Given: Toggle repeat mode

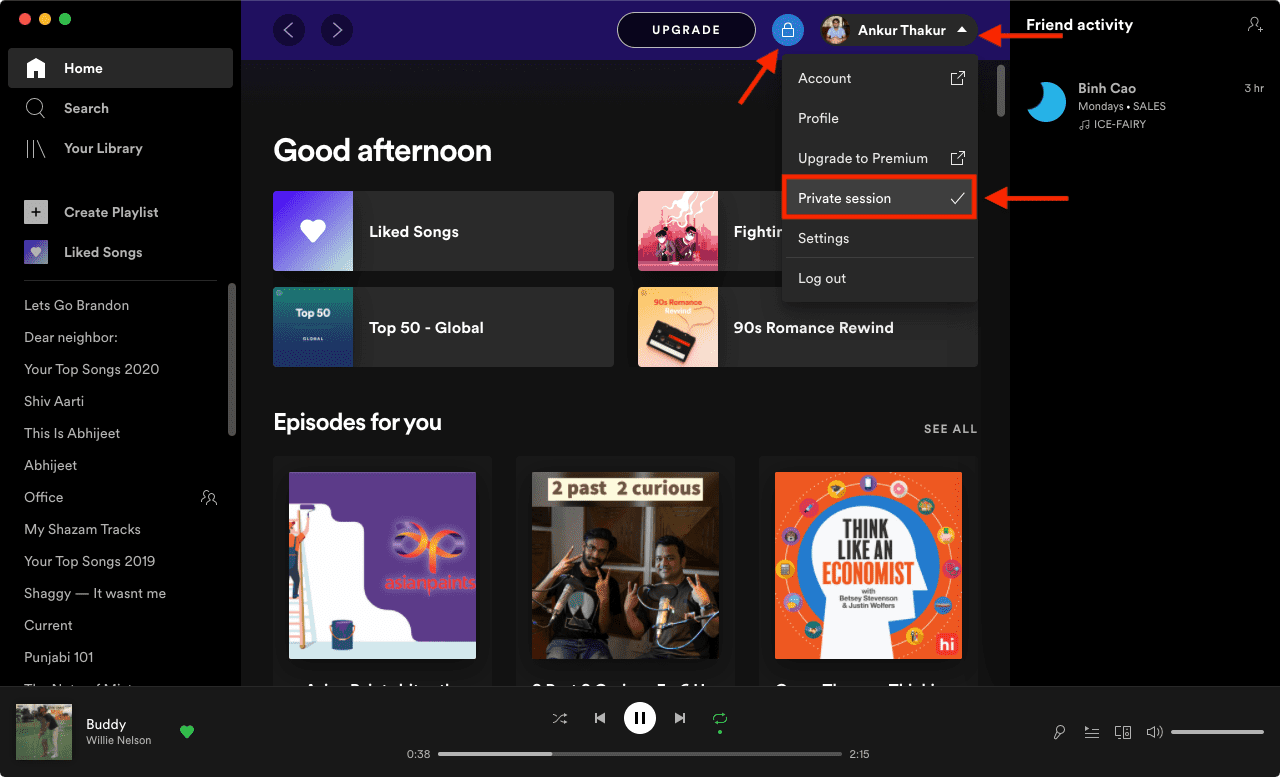Looking at the screenshot, I should [x=720, y=718].
